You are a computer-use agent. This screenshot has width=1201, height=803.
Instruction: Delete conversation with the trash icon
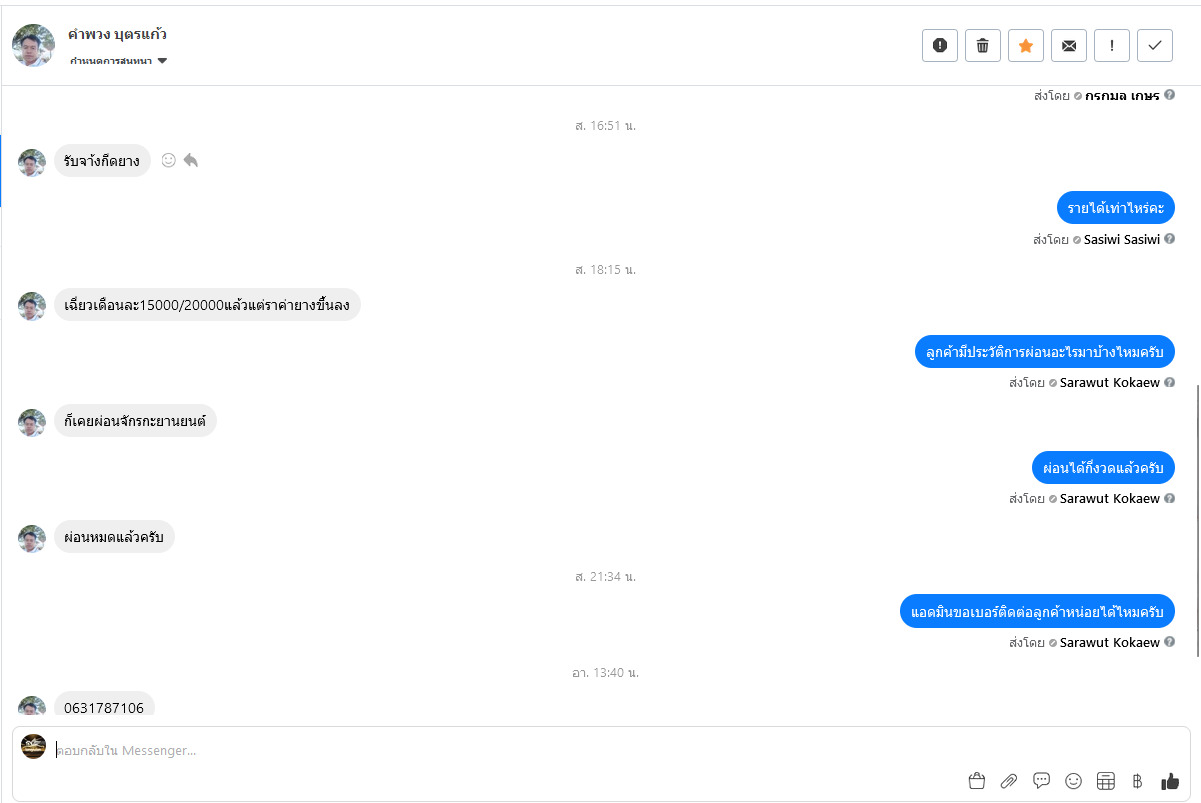(x=983, y=45)
